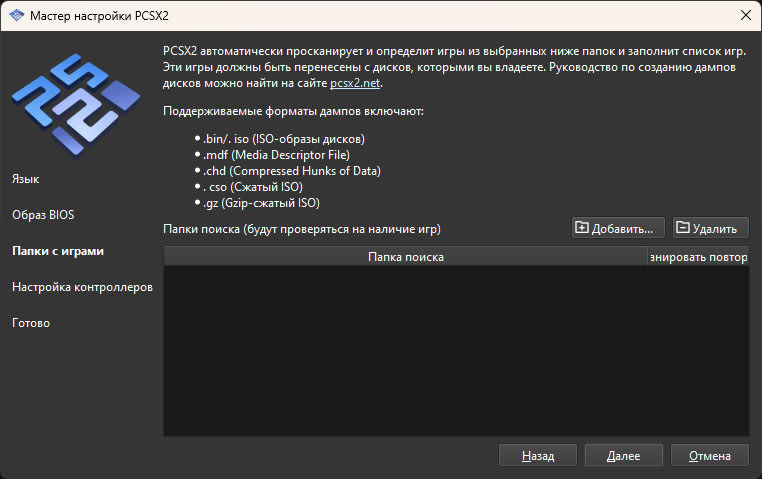Click the remove-folder icon on Удалить button
The image size is (762, 479).
tap(683, 228)
